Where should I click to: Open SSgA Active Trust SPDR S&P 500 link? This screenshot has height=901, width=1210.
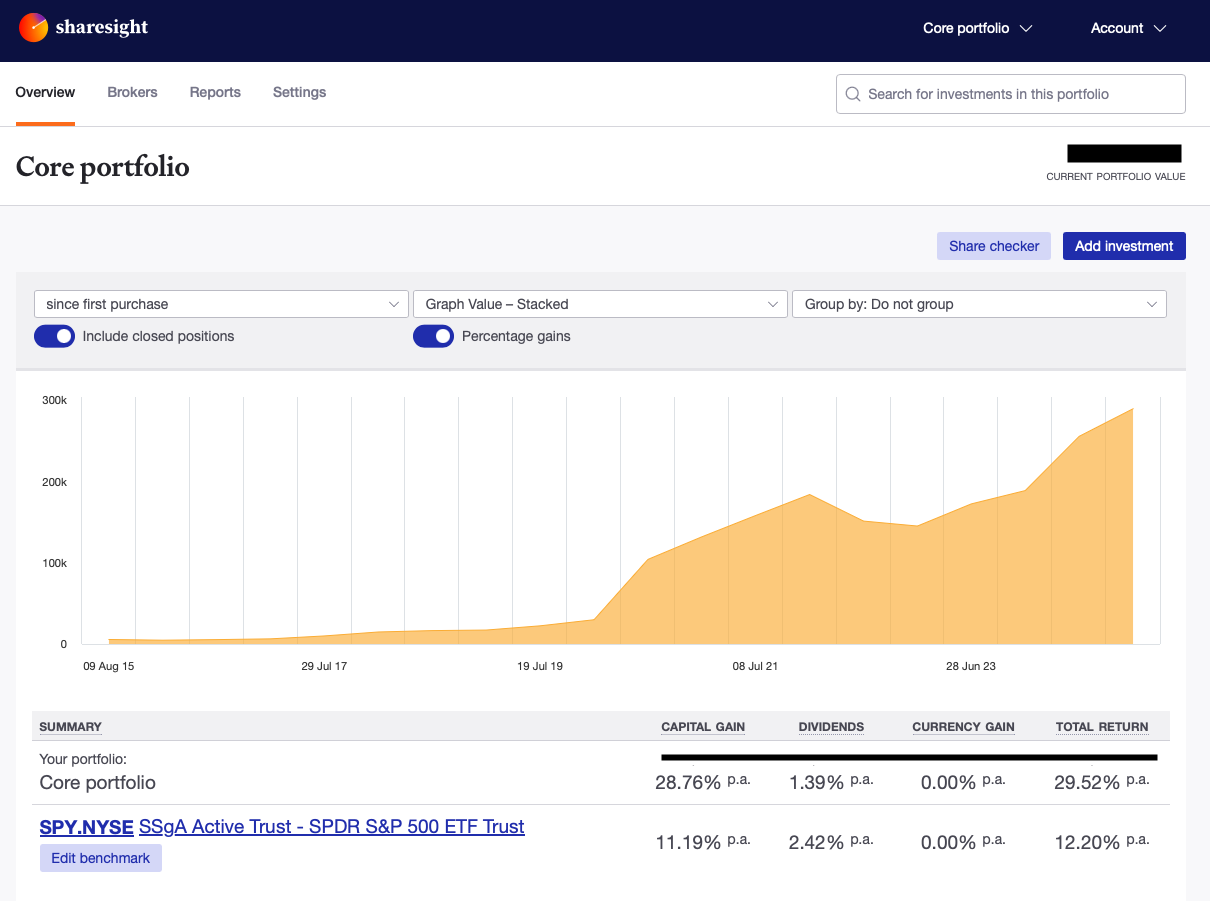[332, 827]
